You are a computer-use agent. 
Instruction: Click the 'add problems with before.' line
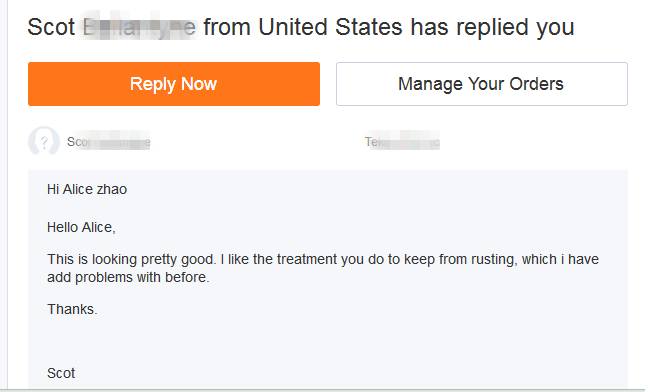128,277
